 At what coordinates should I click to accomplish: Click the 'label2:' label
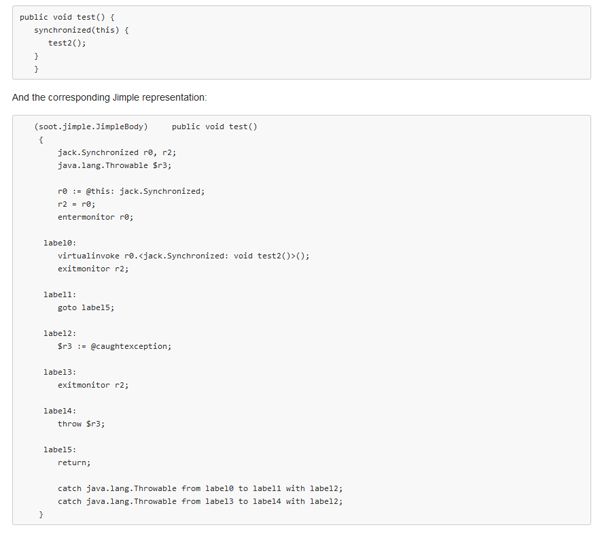point(60,333)
